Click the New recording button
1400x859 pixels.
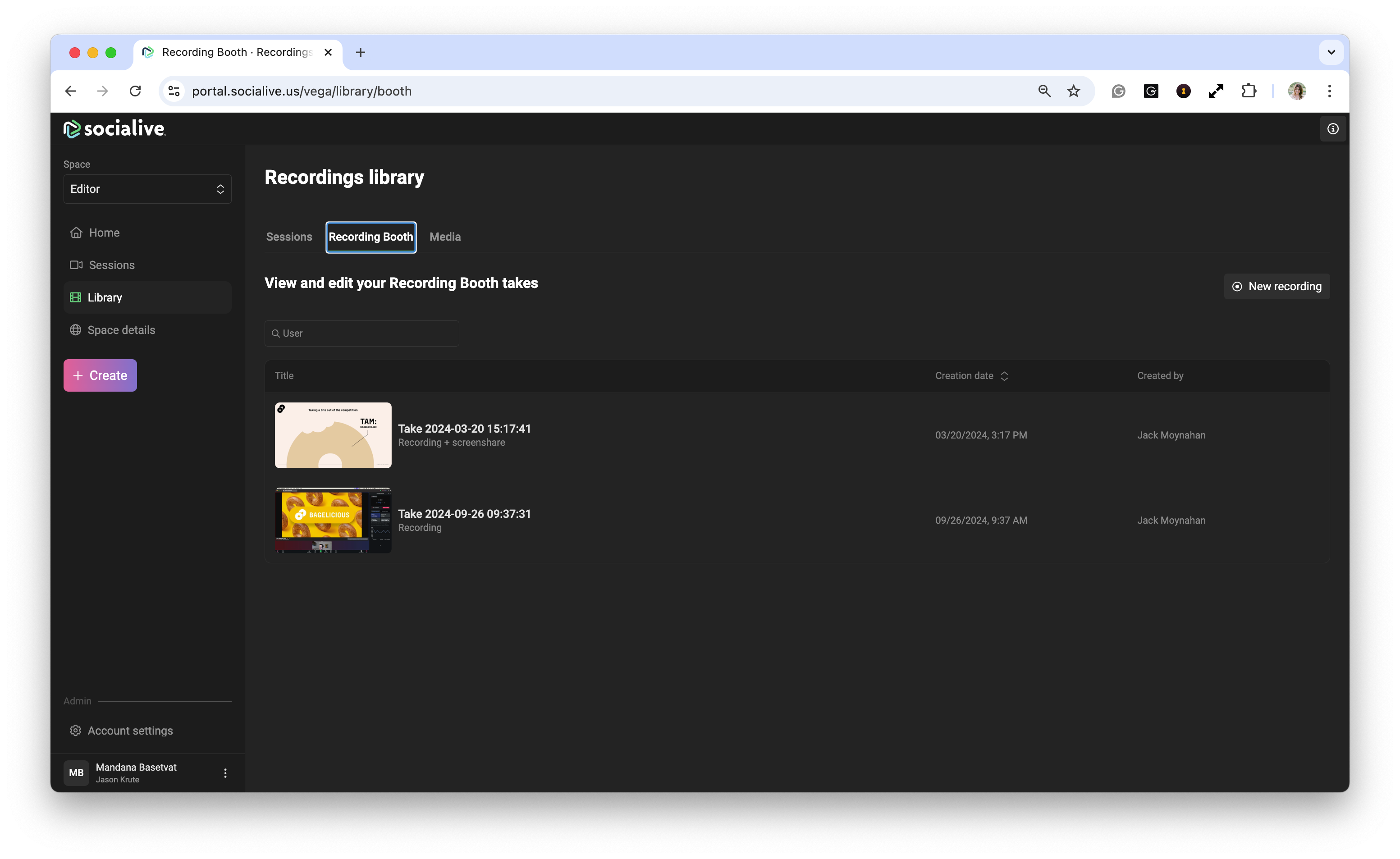point(1276,286)
